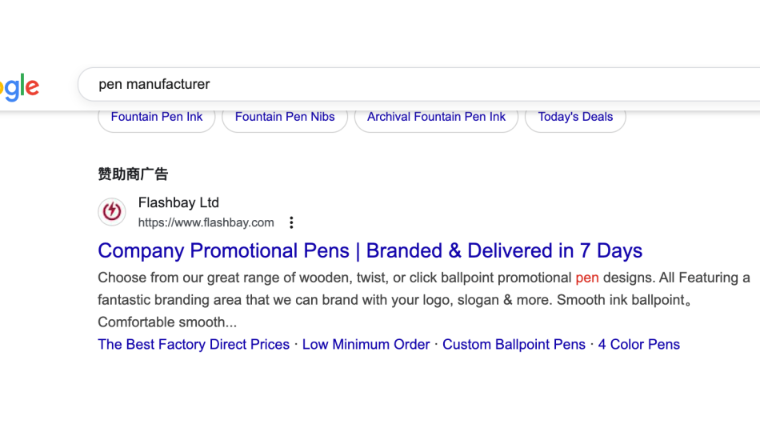Follow the Low Minimum Order sitelink
This screenshot has width=760, height=440.
click(x=366, y=344)
